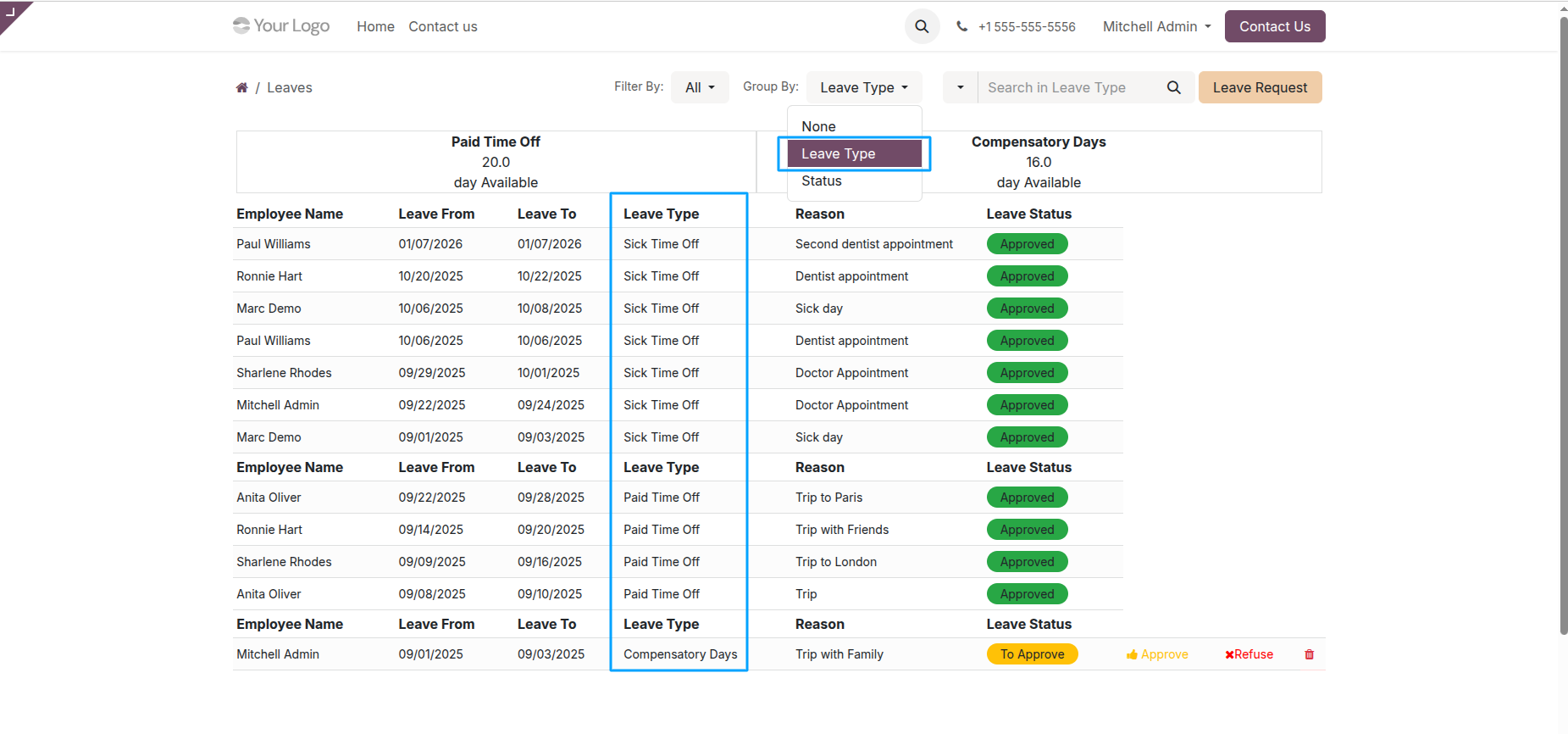This screenshot has height=734, width=1568.
Task: Click the Leaves breadcrumb text
Action: point(290,87)
